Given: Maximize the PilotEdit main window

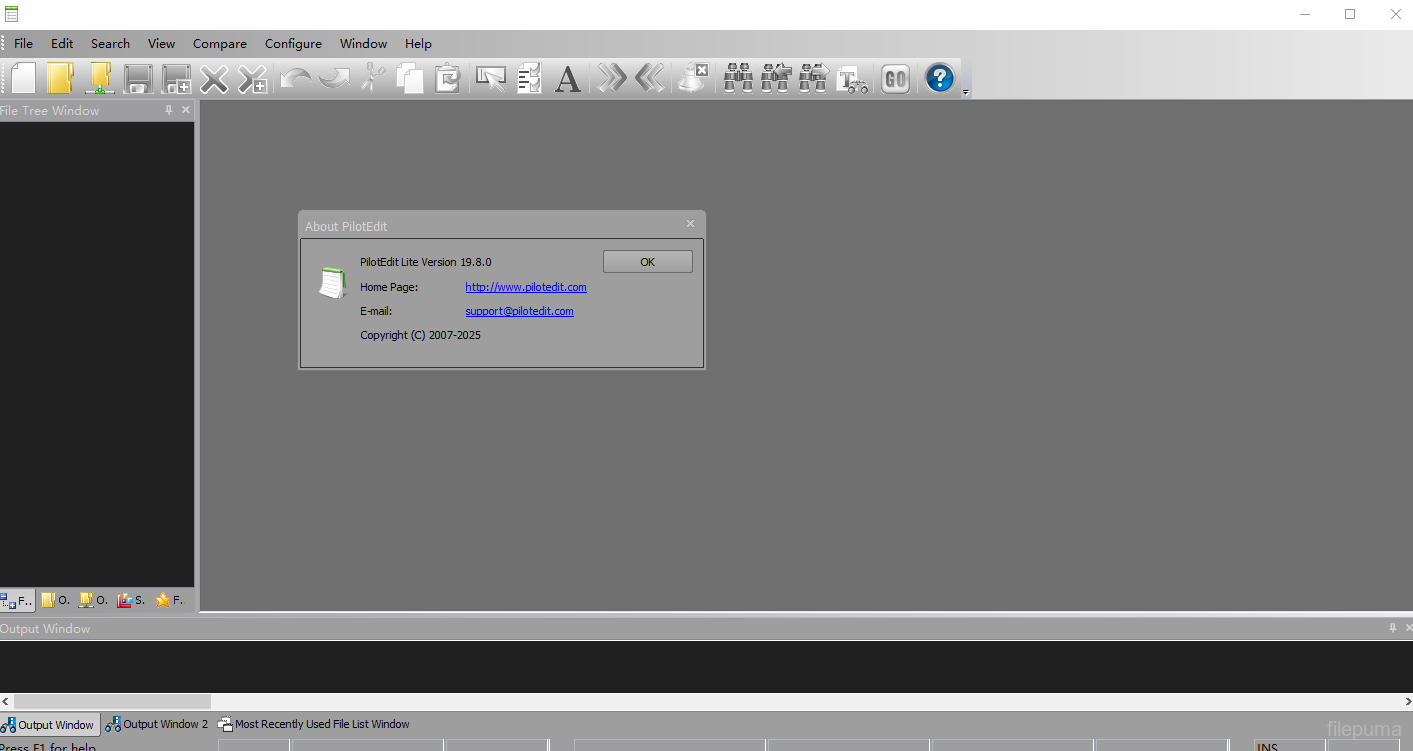Looking at the screenshot, I should pos(1350,14).
